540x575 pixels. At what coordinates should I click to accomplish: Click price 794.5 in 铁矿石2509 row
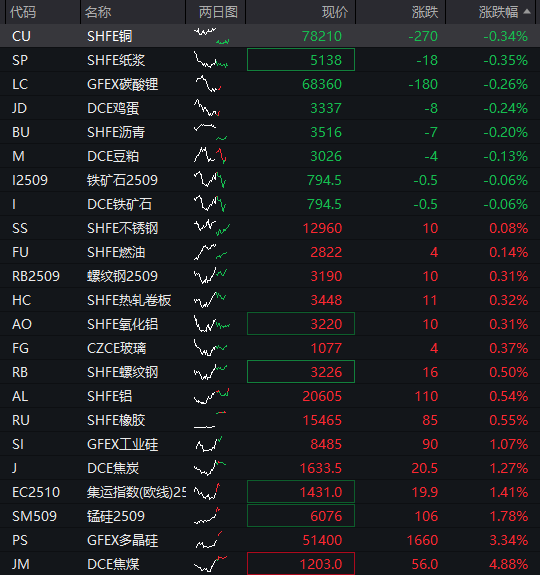tap(324, 180)
